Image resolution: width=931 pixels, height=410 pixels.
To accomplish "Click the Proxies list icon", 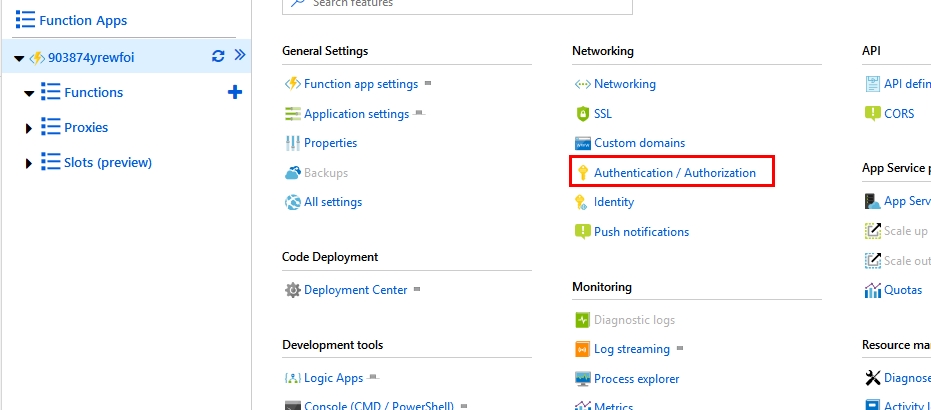I will click(50, 127).
